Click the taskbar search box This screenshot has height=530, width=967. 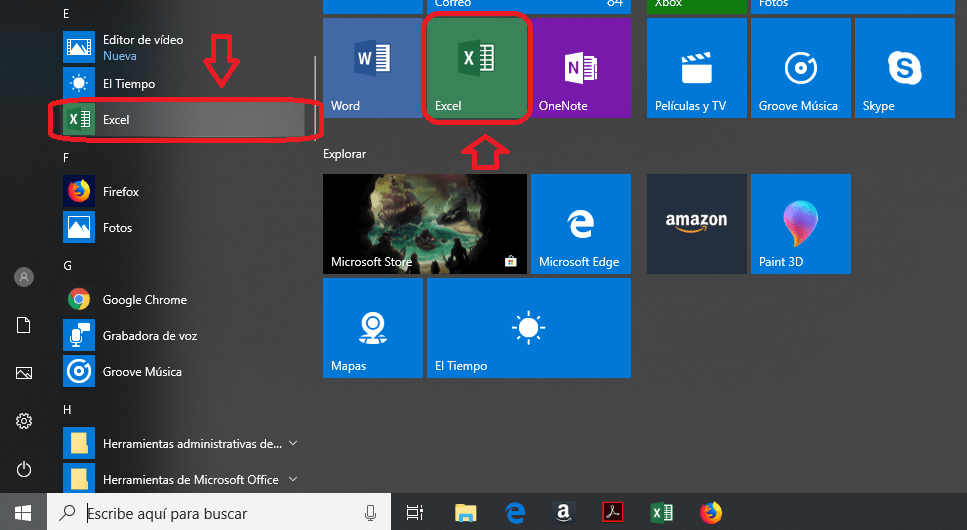[219, 512]
